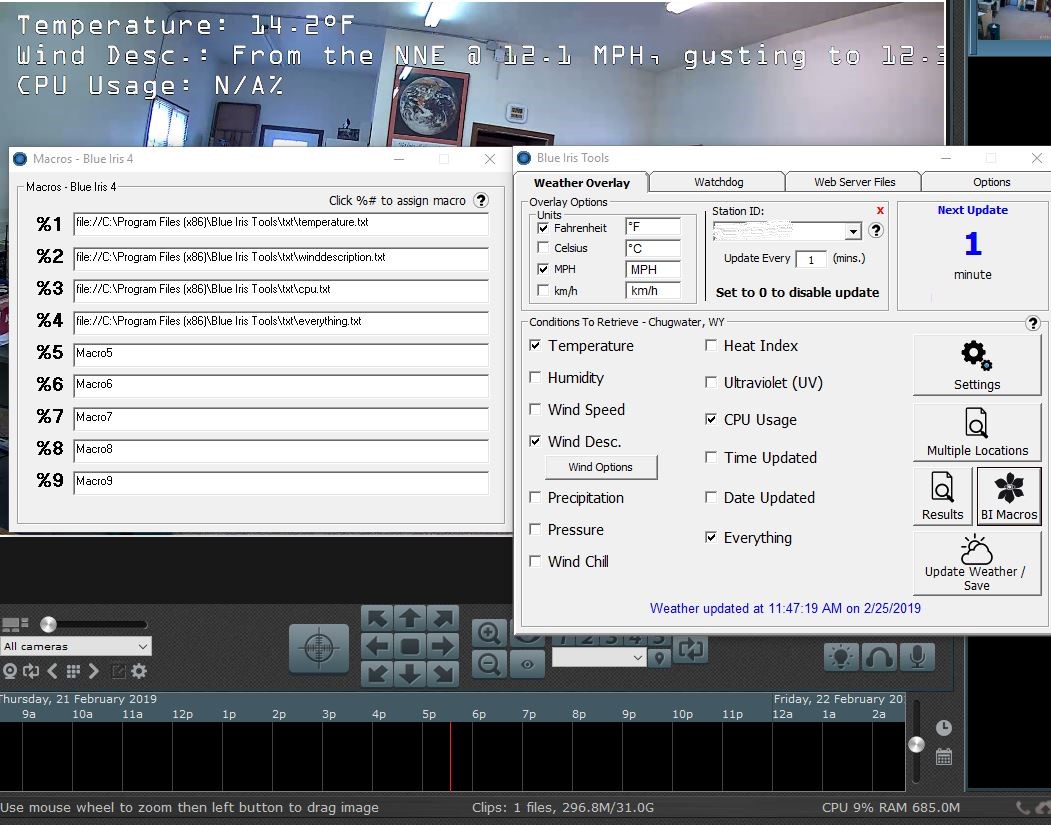Click the auto-cycle cameras icon

pos(31,671)
